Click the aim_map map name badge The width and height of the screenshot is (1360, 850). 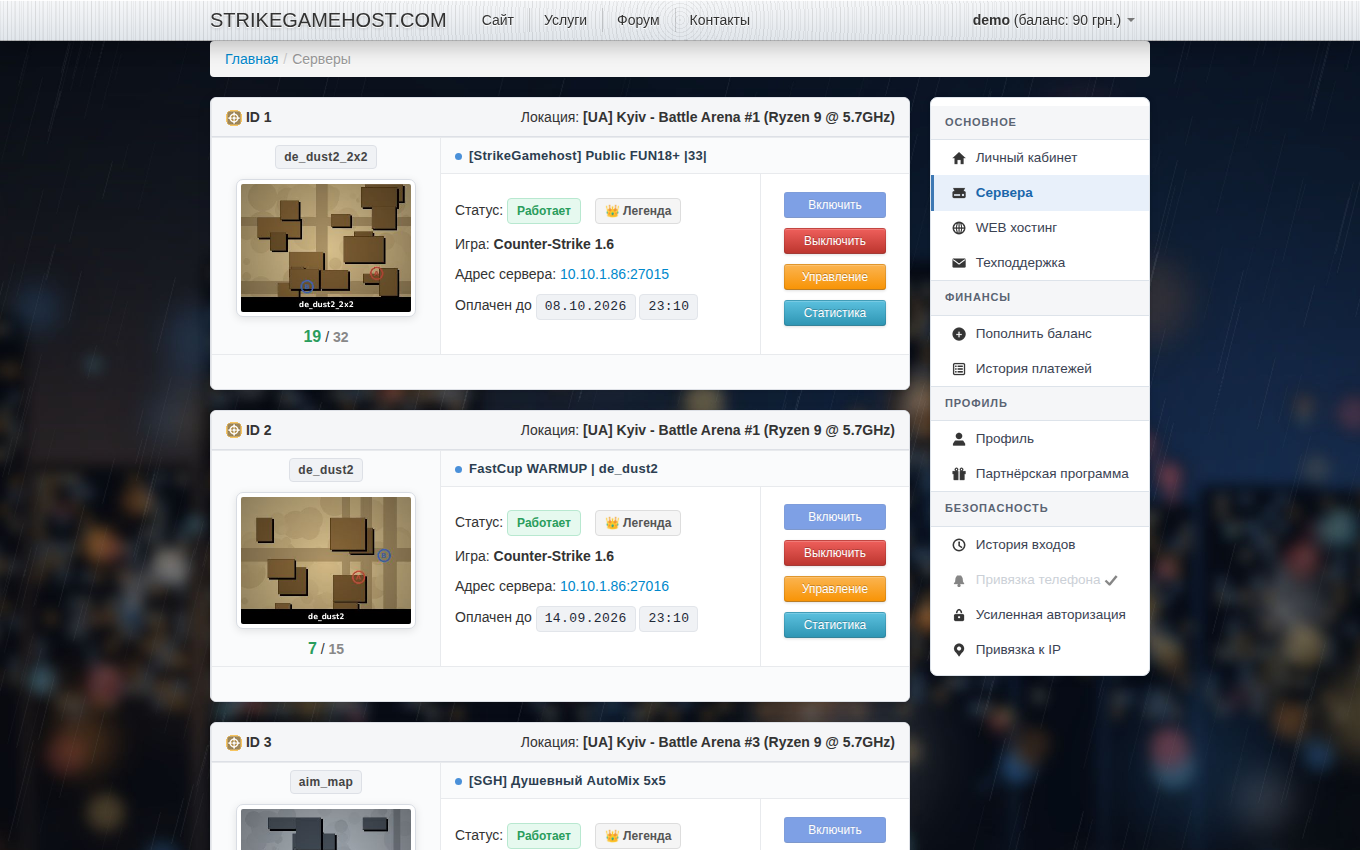point(326,782)
